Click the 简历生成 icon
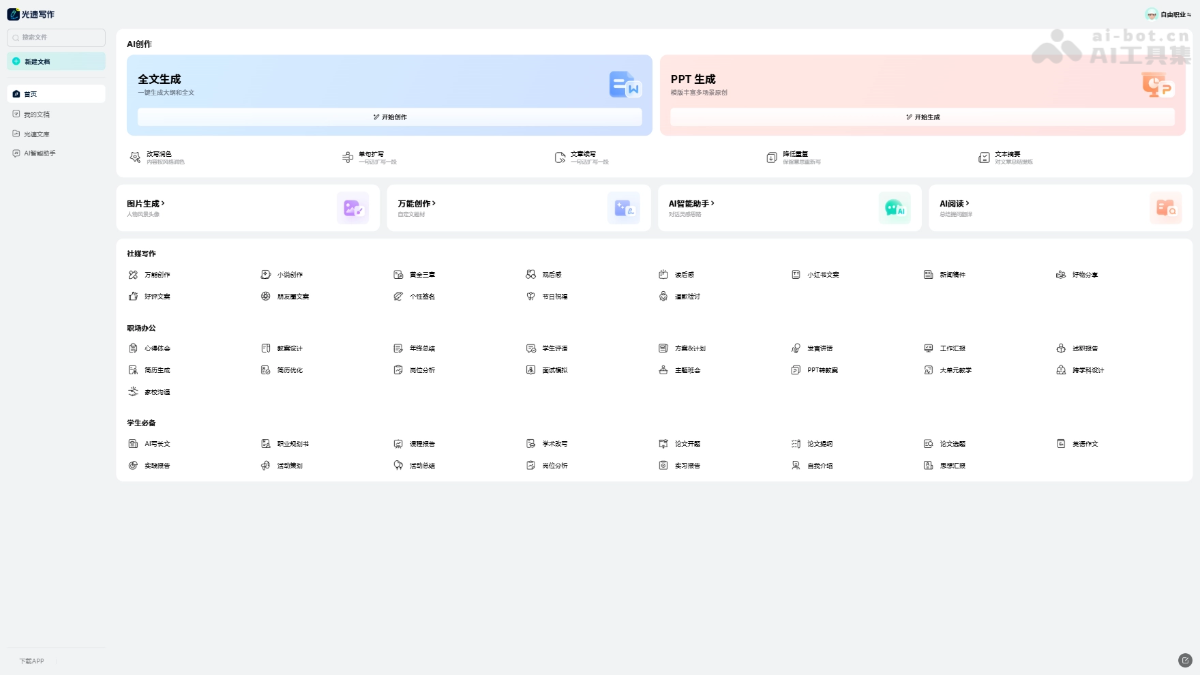 [x=133, y=370]
